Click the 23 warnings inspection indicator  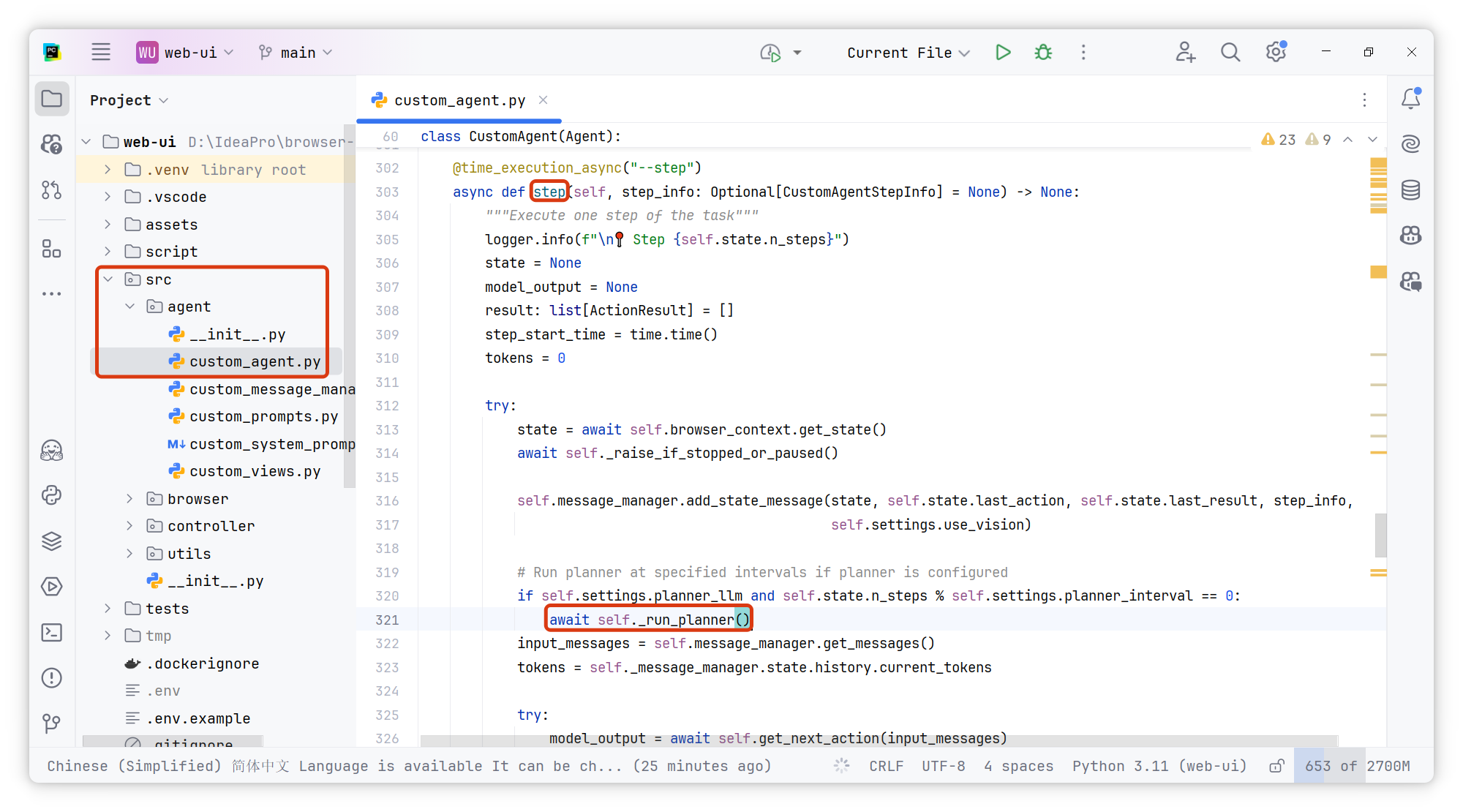(x=1279, y=140)
